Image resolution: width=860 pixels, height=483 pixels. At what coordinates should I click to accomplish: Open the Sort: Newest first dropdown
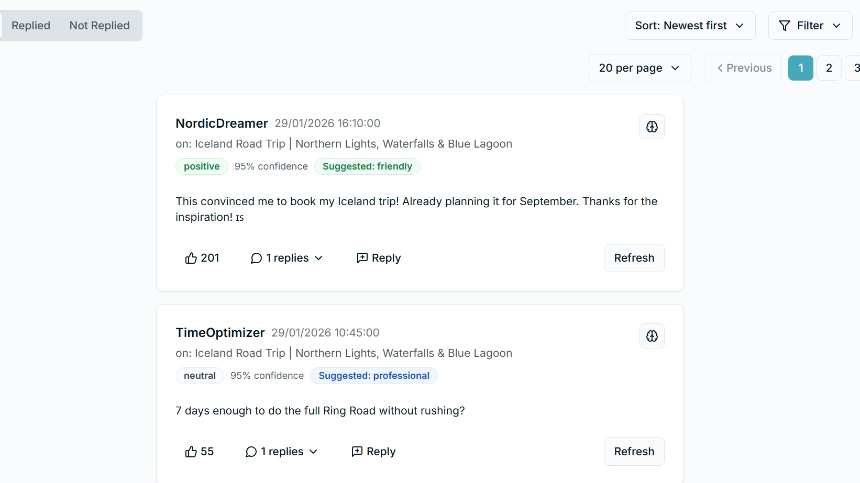point(689,26)
